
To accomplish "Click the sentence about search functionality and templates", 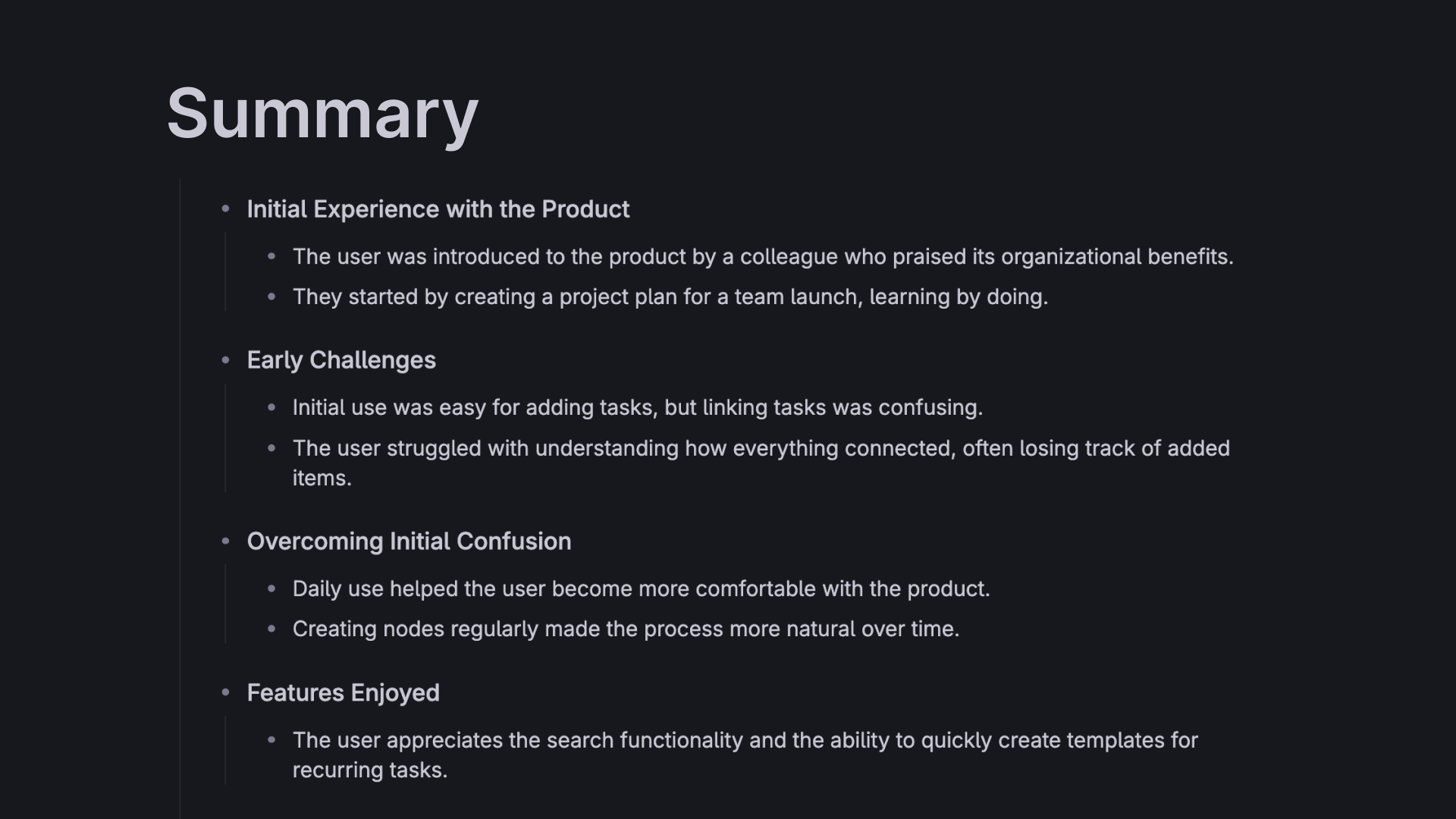I will [745, 755].
